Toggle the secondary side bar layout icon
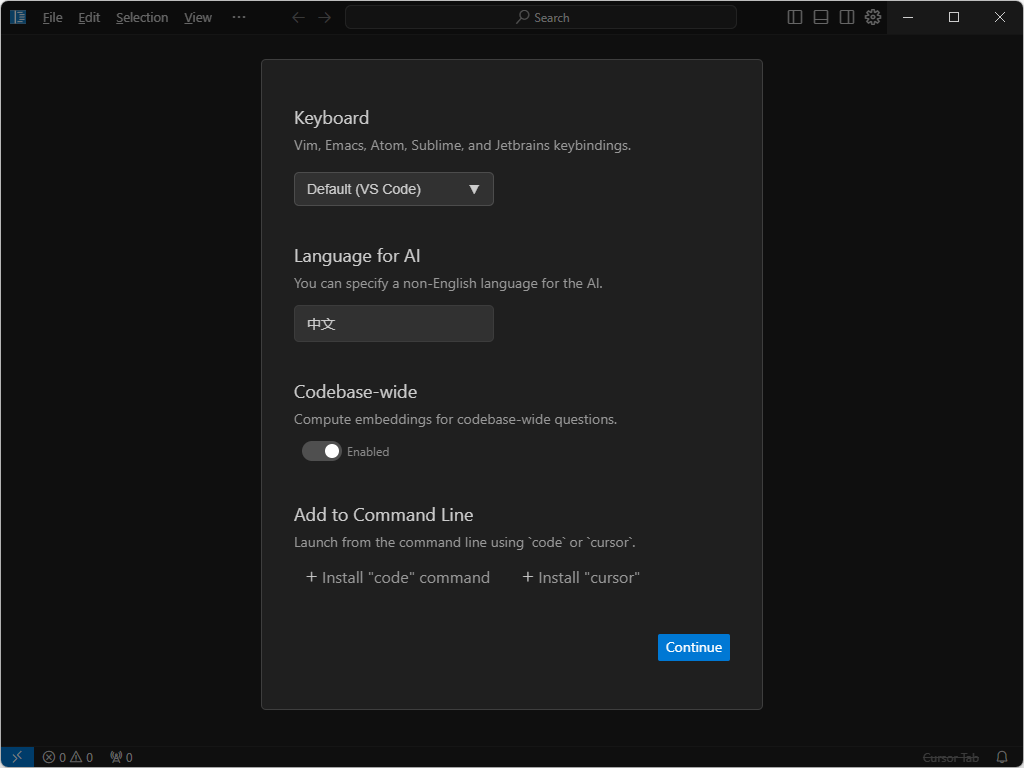Viewport: 1024px width, 768px height. tap(847, 18)
